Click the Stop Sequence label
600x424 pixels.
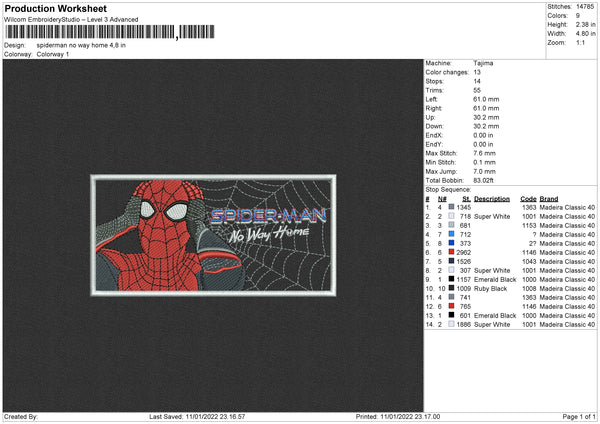pos(448,190)
